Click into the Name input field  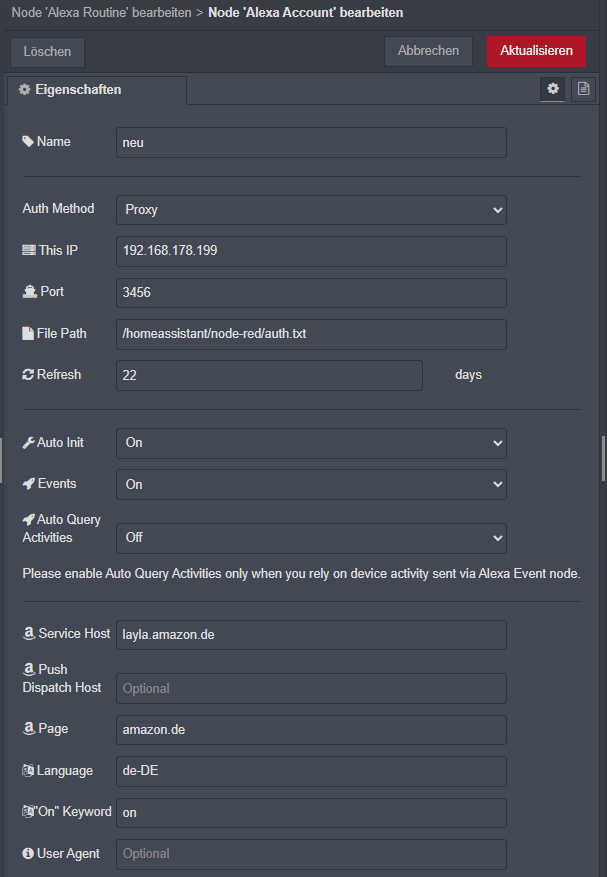tap(311, 142)
